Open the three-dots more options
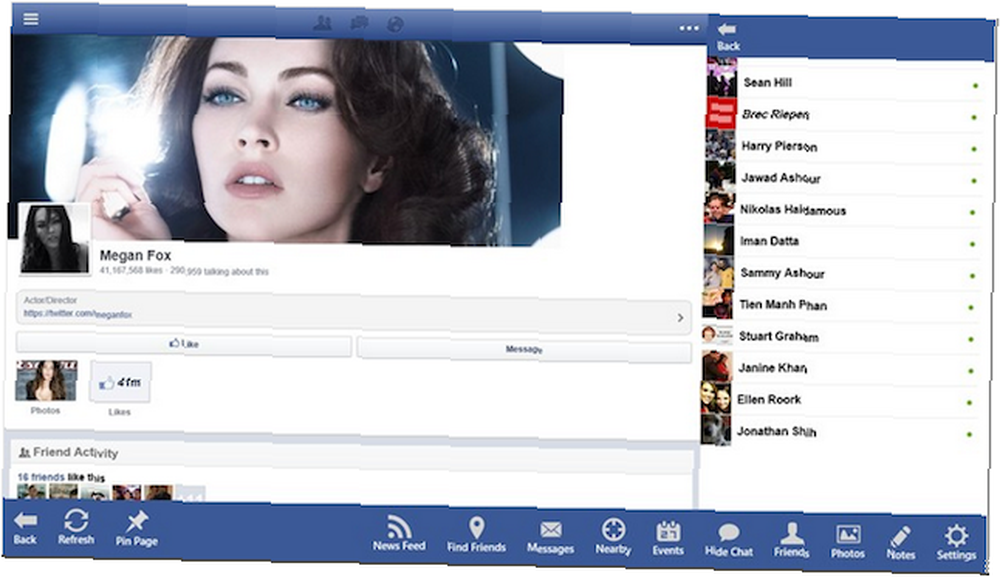The width and height of the screenshot is (1000, 577). (689, 29)
